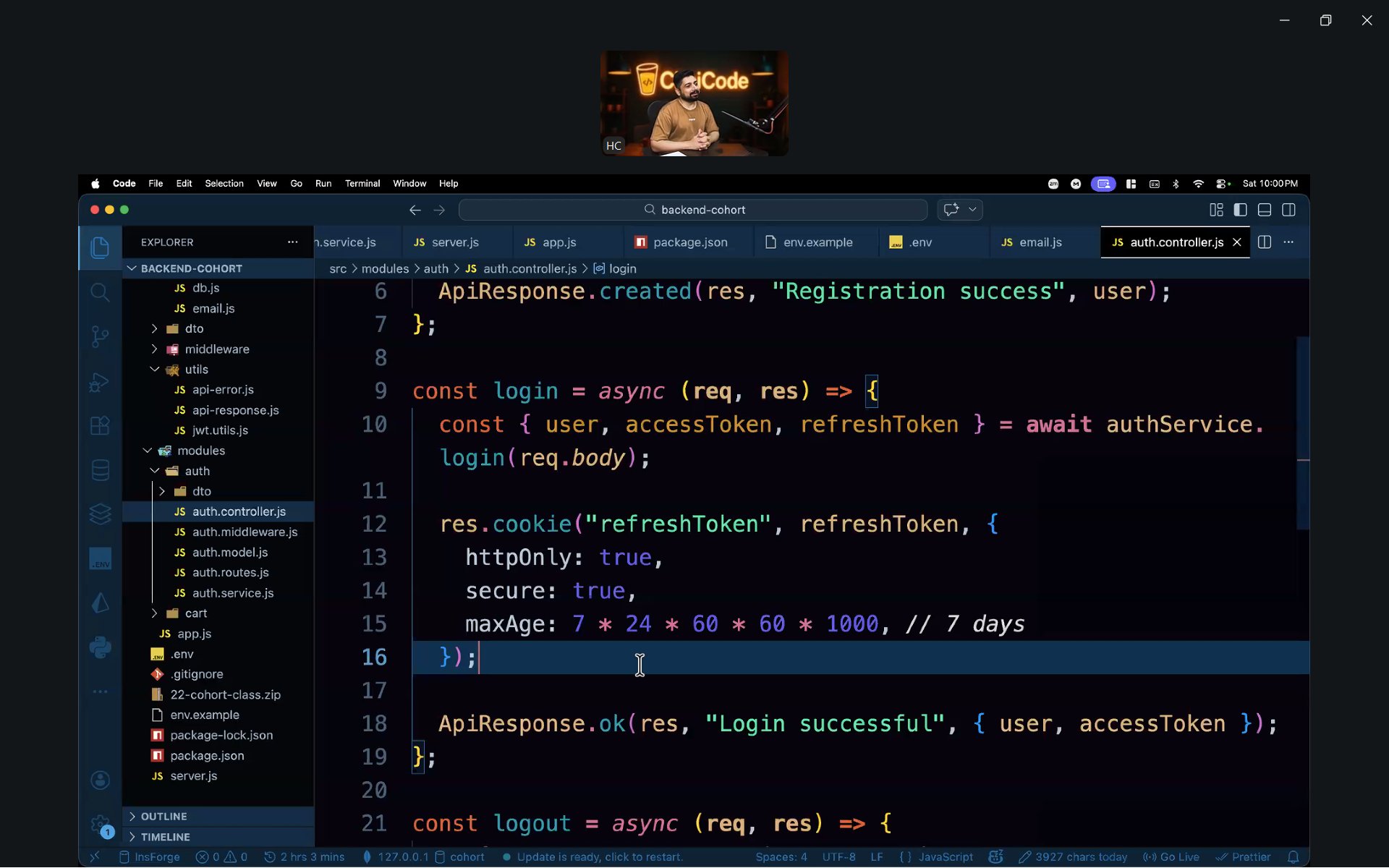The width and height of the screenshot is (1389, 868).
Task: Collapse the utils folder
Action: point(196,369)
